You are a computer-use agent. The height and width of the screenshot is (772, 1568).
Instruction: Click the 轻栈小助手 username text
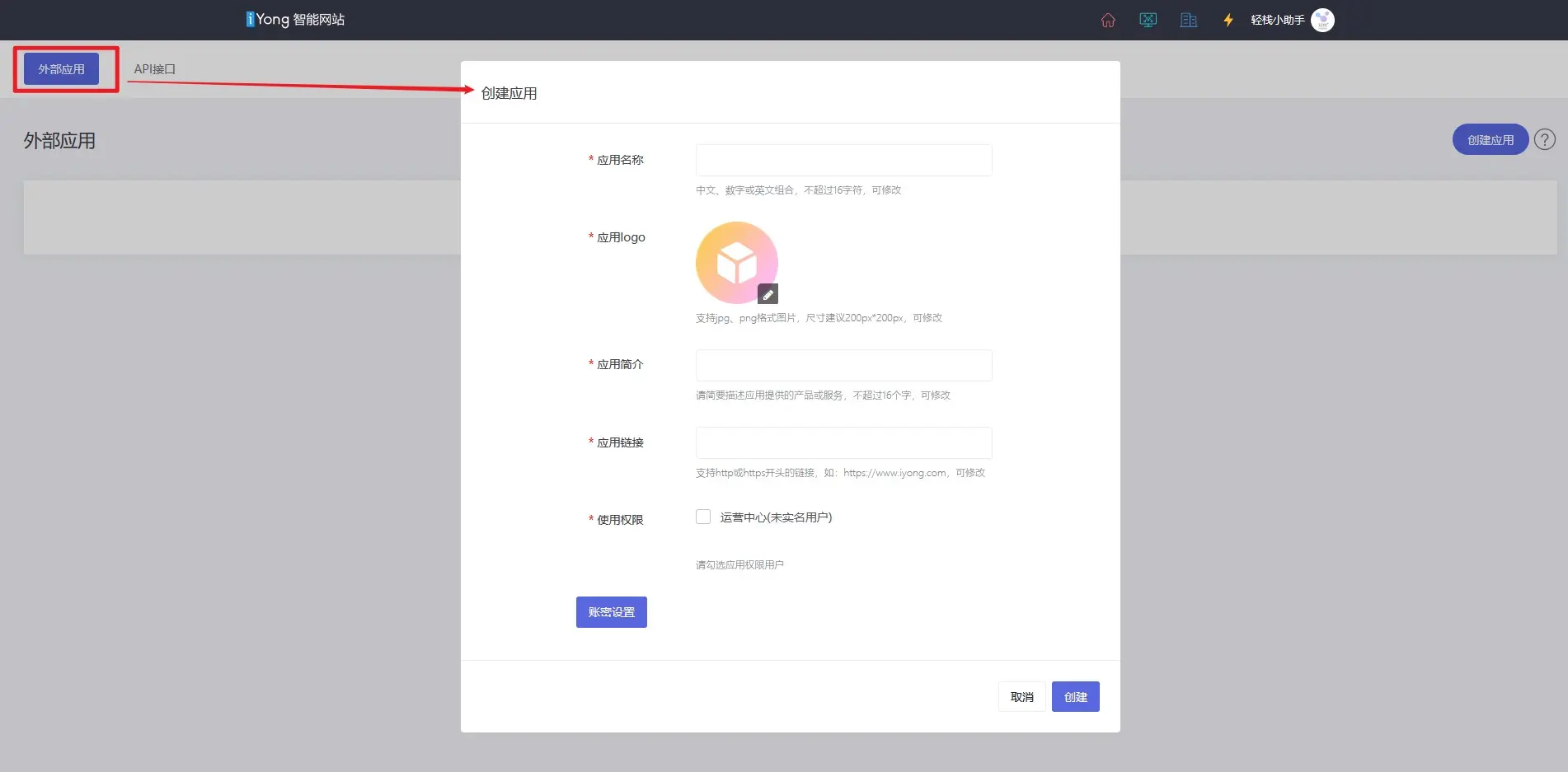click(1277, 20)
